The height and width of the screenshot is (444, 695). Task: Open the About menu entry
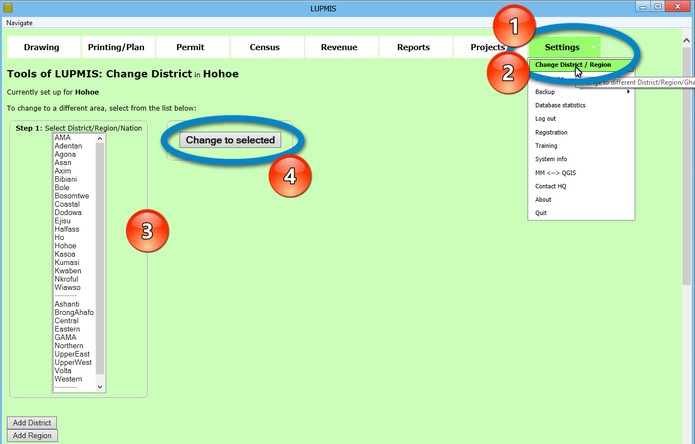(581, 200)
